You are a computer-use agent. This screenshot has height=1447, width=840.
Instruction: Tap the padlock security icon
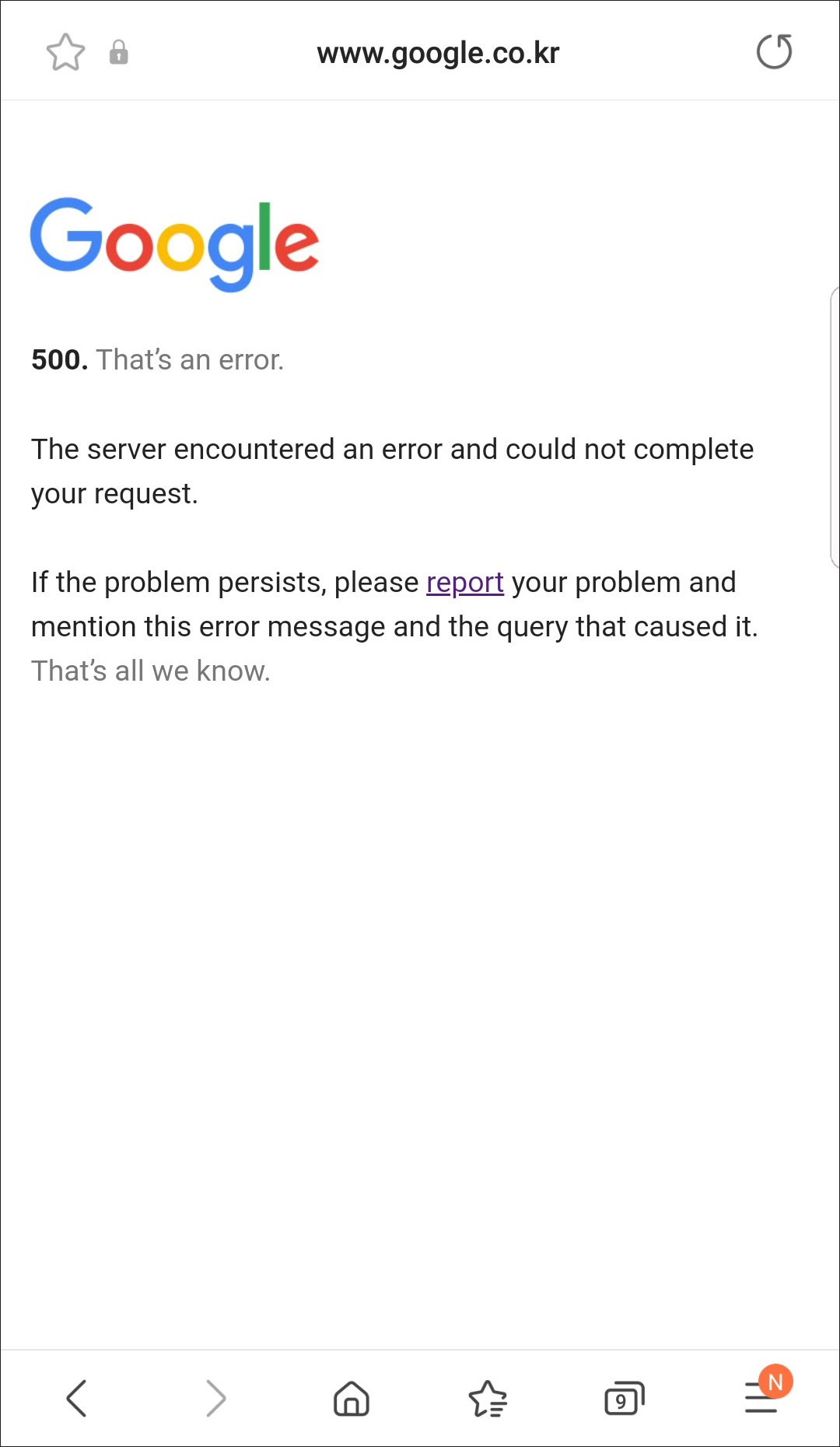pos(118,52)
